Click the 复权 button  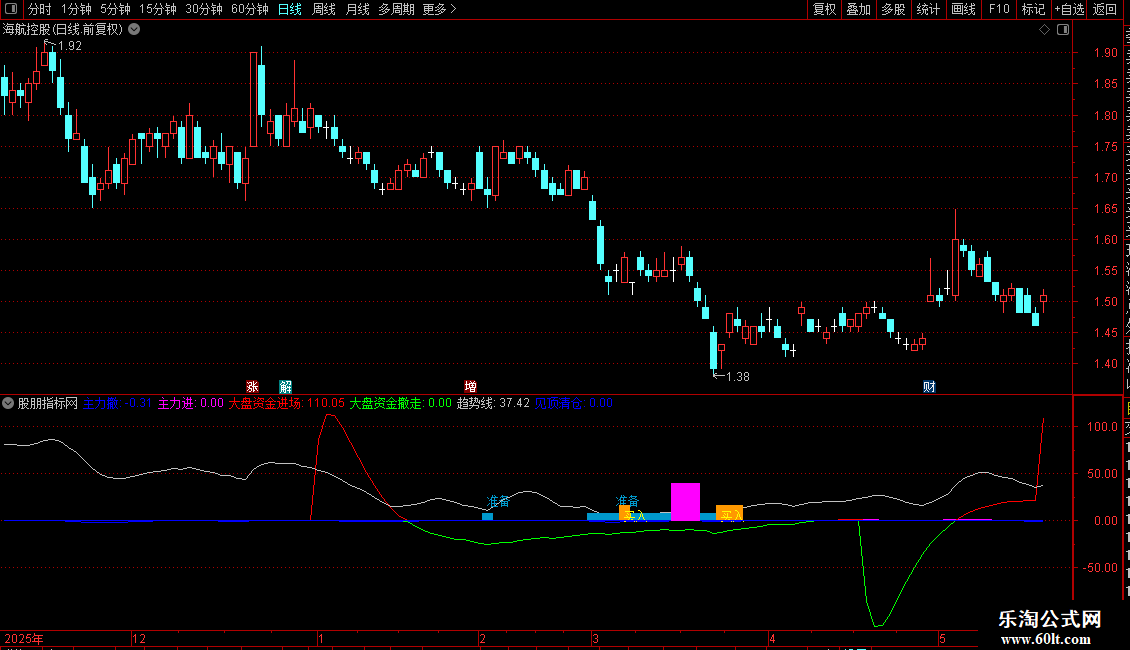tap(824, 9)
